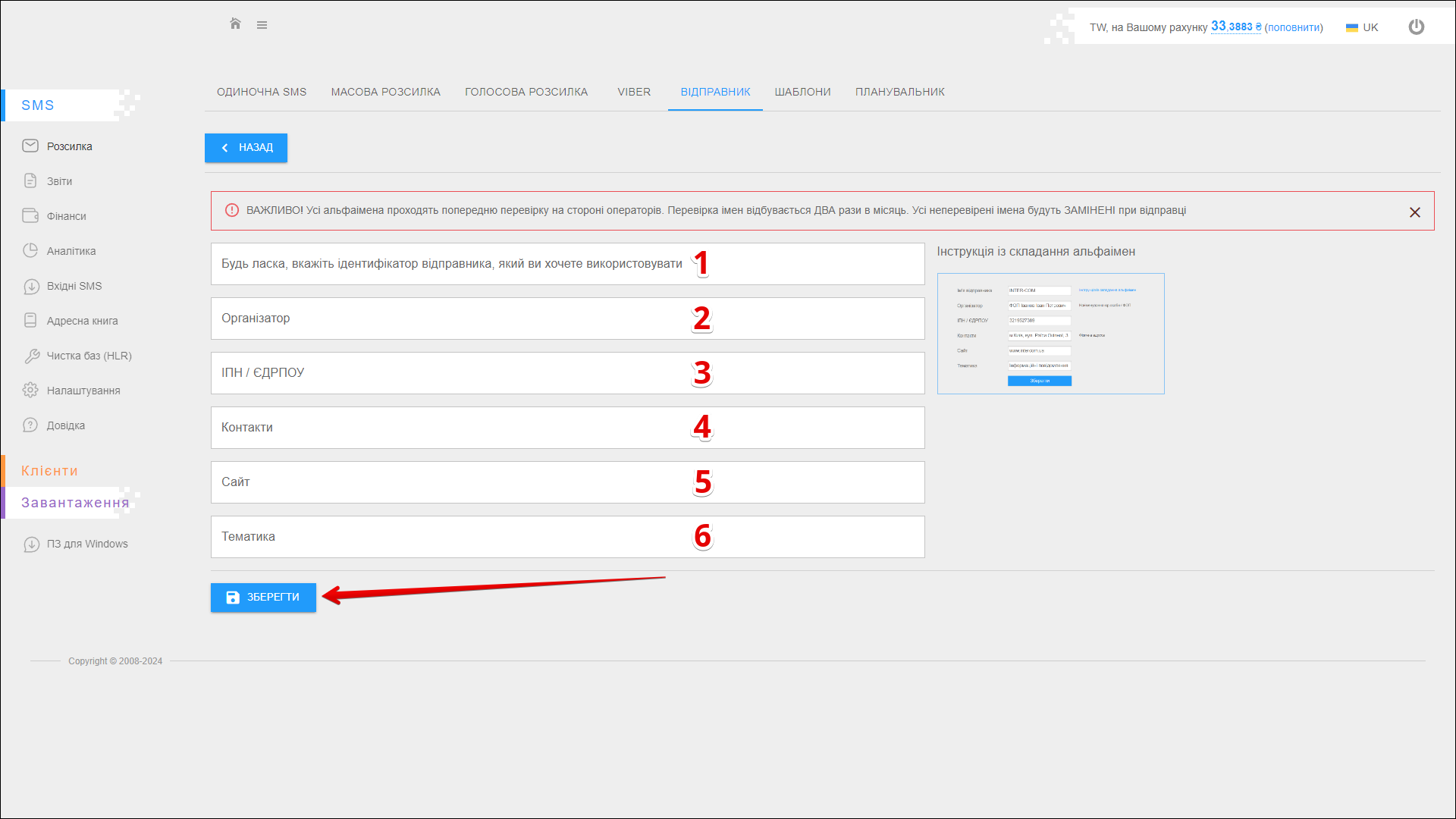Open Аналітика chart item in sidebar
Image resolution: width=1456 pixels, height=819 pixels.
click(x=71, y=251)
